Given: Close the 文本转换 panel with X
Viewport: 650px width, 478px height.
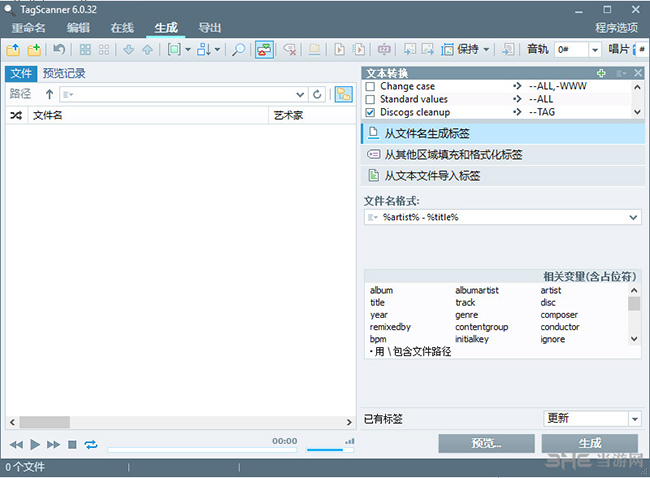Looking at the screenshot, I should [638, 73].
